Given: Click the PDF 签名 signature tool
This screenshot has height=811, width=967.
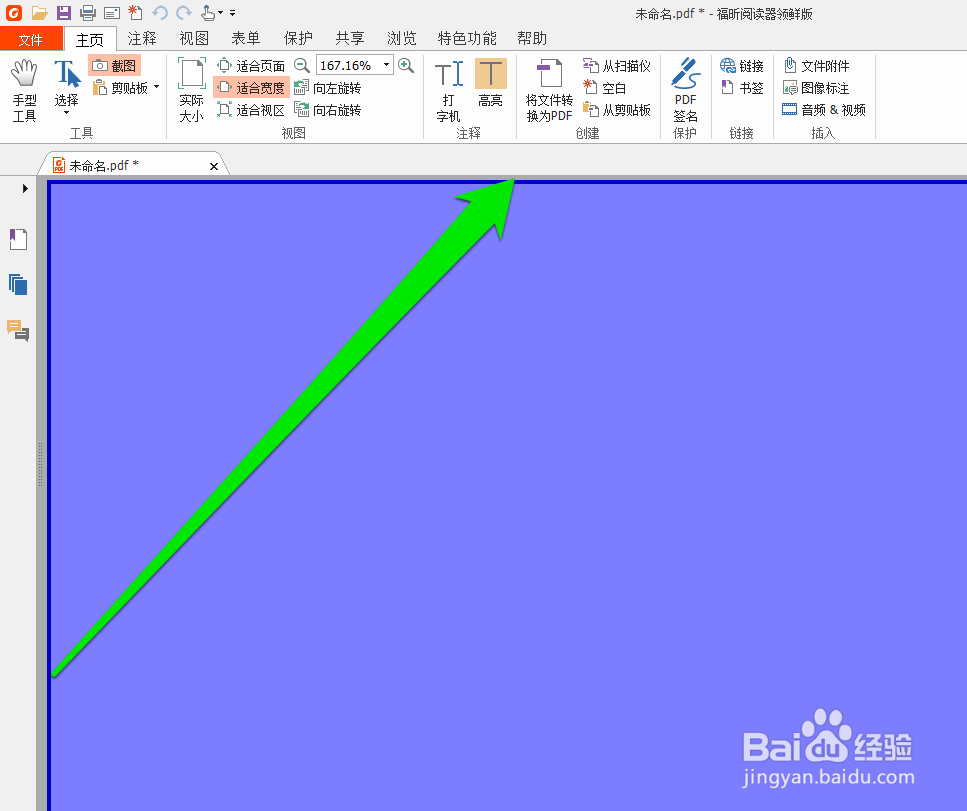Looking at the screenshot, I should [685, 88].
